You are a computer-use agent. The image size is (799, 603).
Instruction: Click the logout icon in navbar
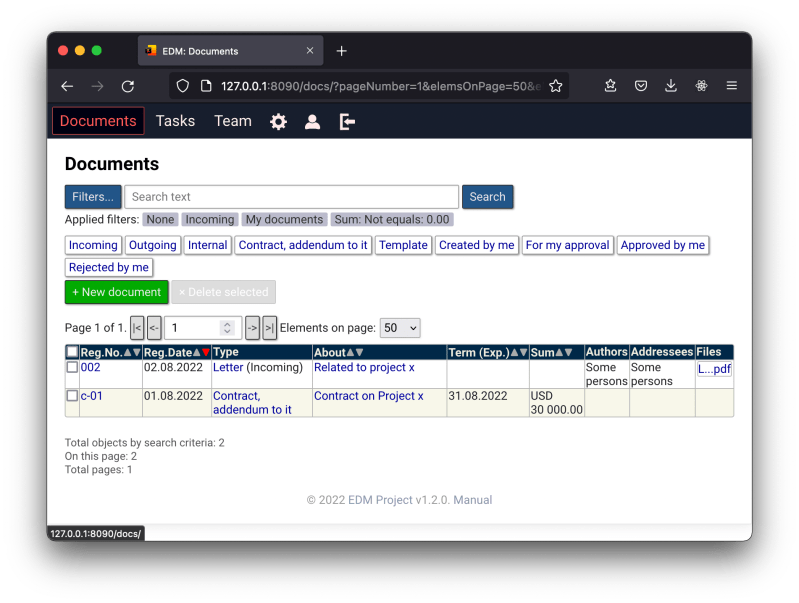pyautogui.click(x=347, y=122)
